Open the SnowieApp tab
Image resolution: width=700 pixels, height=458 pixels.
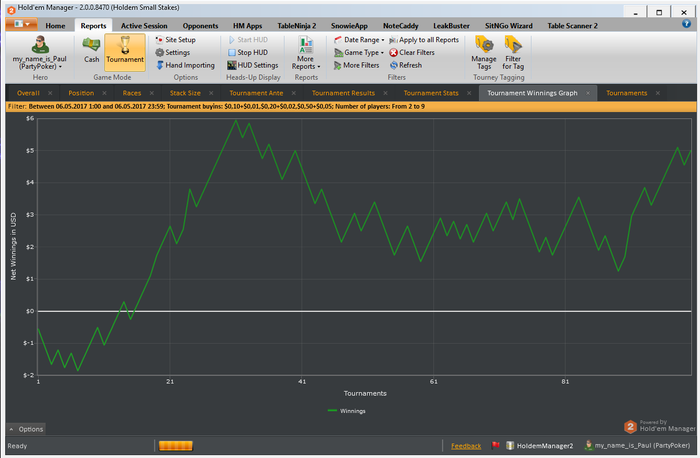click(349, 26)
